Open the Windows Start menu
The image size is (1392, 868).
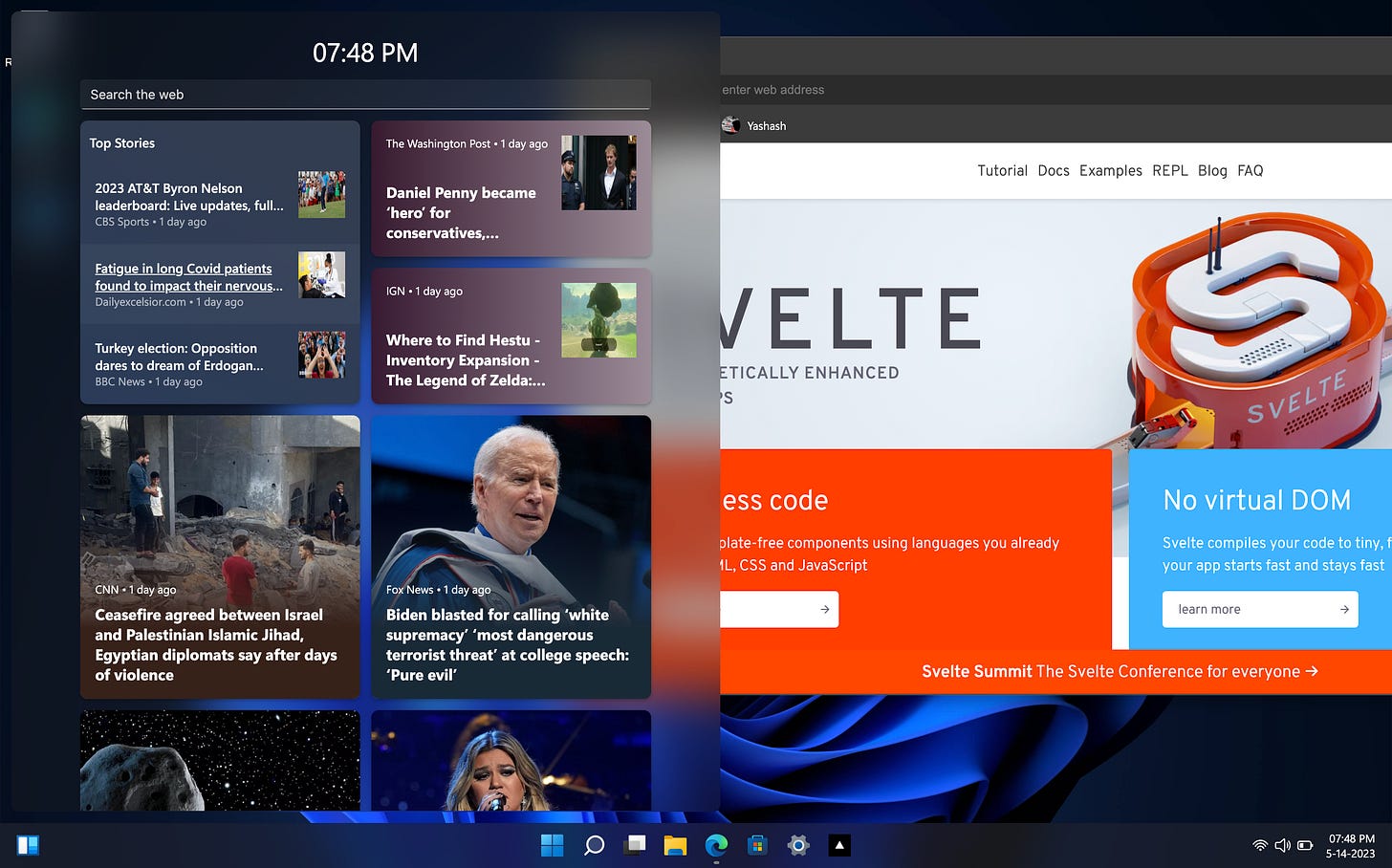[553, 845]
